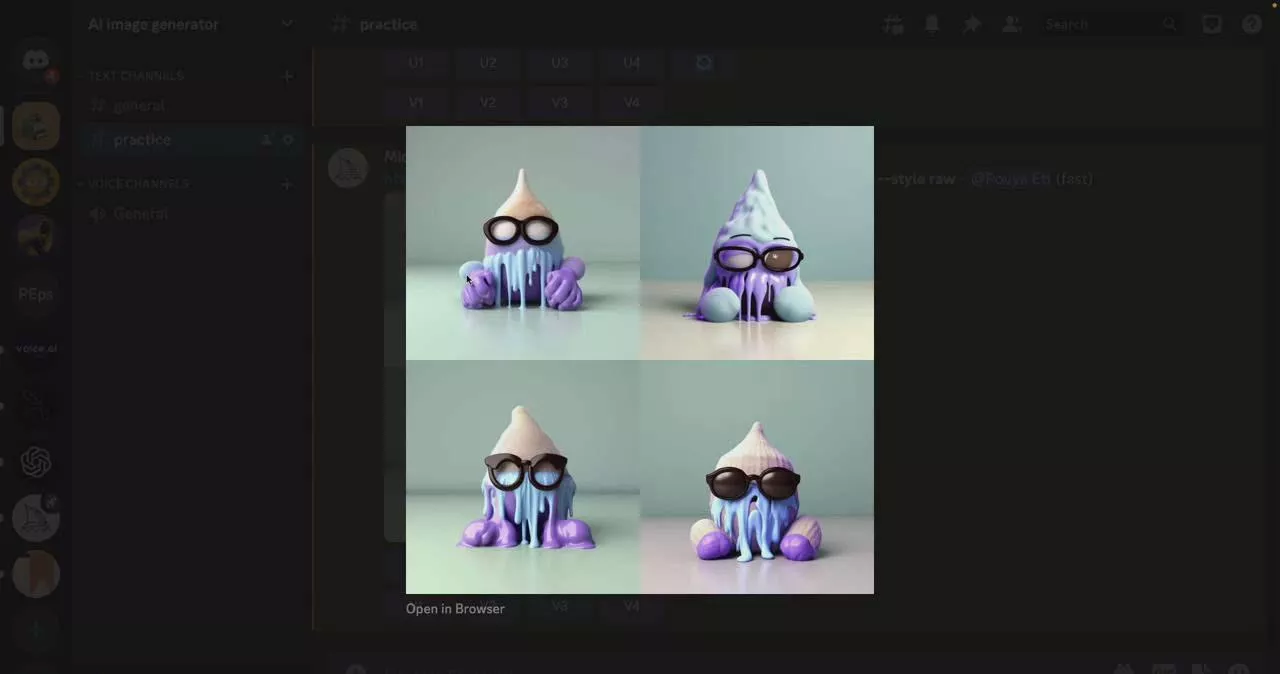Open the voice.ai server in sidebar
This screenshot has width=1280, height=674.
[x=36, y=348]
